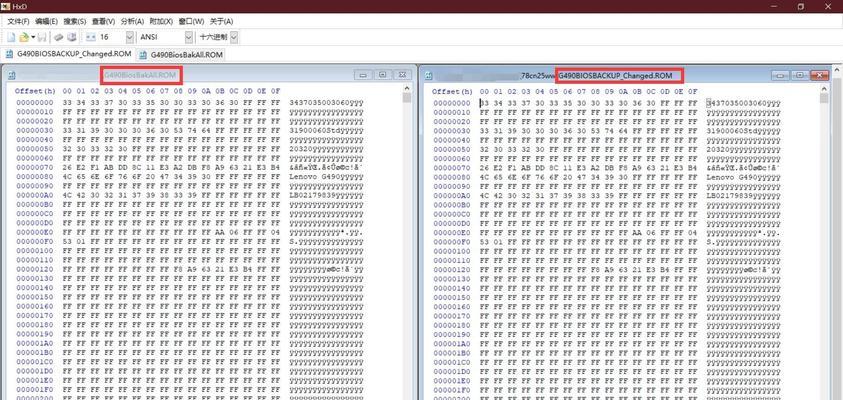Click scroll-up arrow in right hex window
The height and width of the screenshot is (400, 843).
point(824,88)
